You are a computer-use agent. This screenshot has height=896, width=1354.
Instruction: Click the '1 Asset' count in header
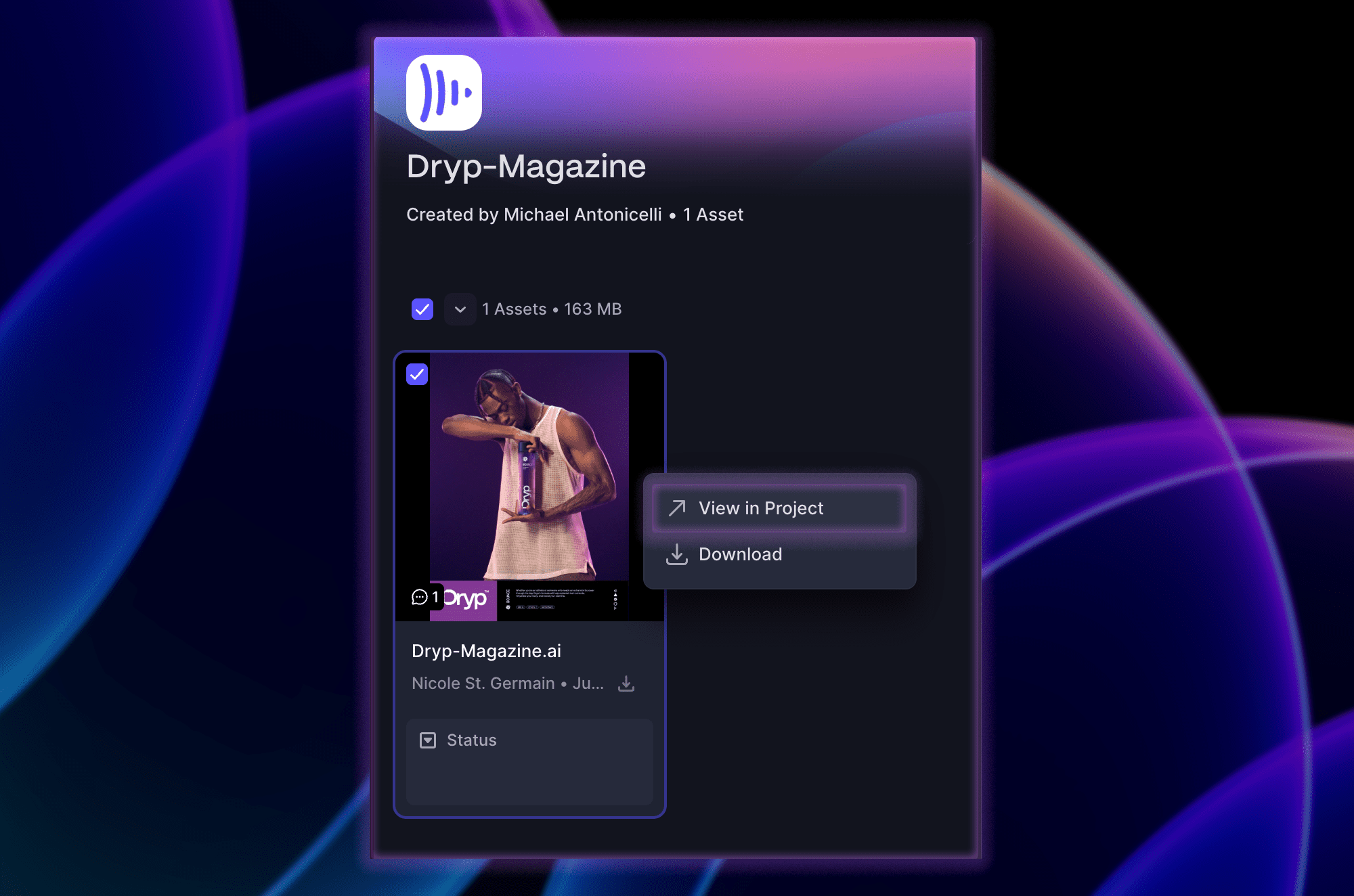coord(713,215)
